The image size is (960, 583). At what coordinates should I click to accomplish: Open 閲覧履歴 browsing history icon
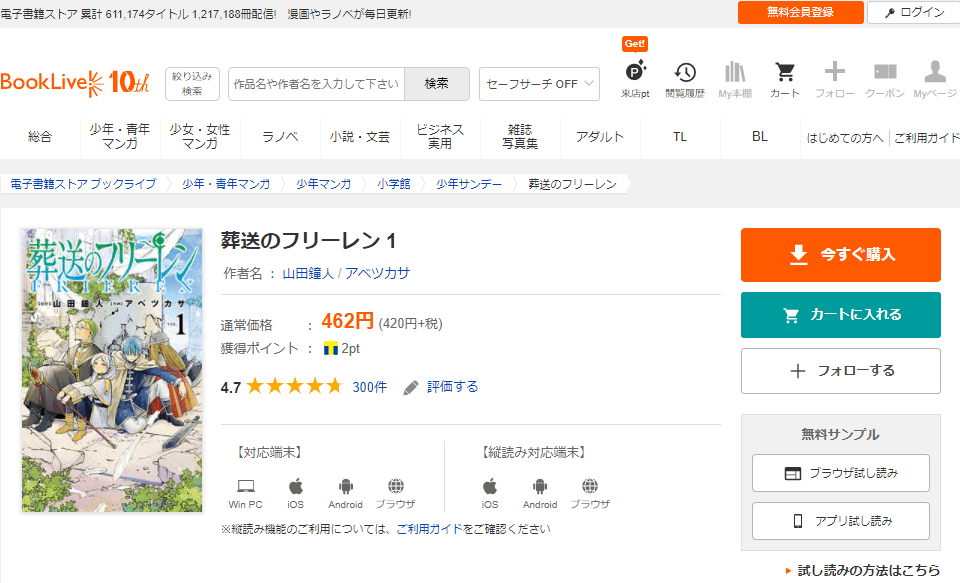pyautogui.click(x=685, y=73)
